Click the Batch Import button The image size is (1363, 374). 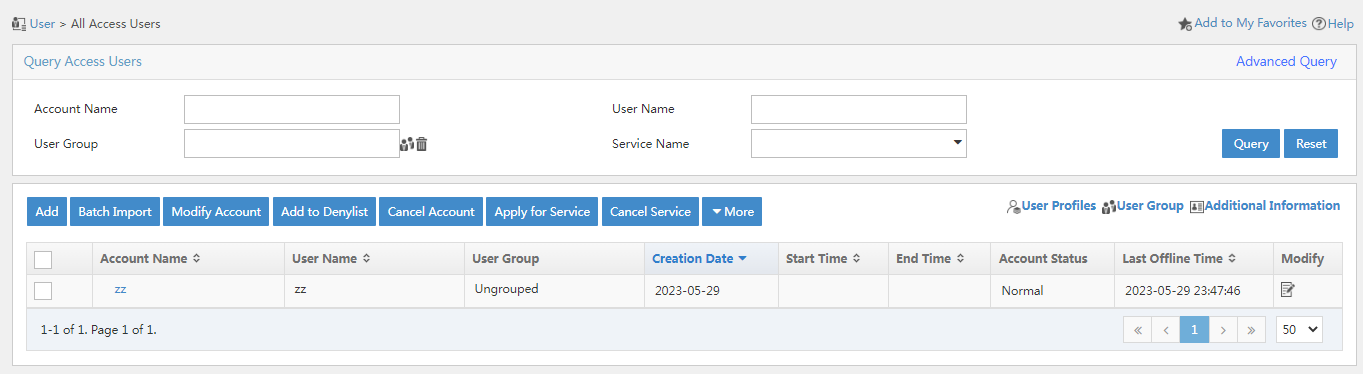(x=115, y=211)
